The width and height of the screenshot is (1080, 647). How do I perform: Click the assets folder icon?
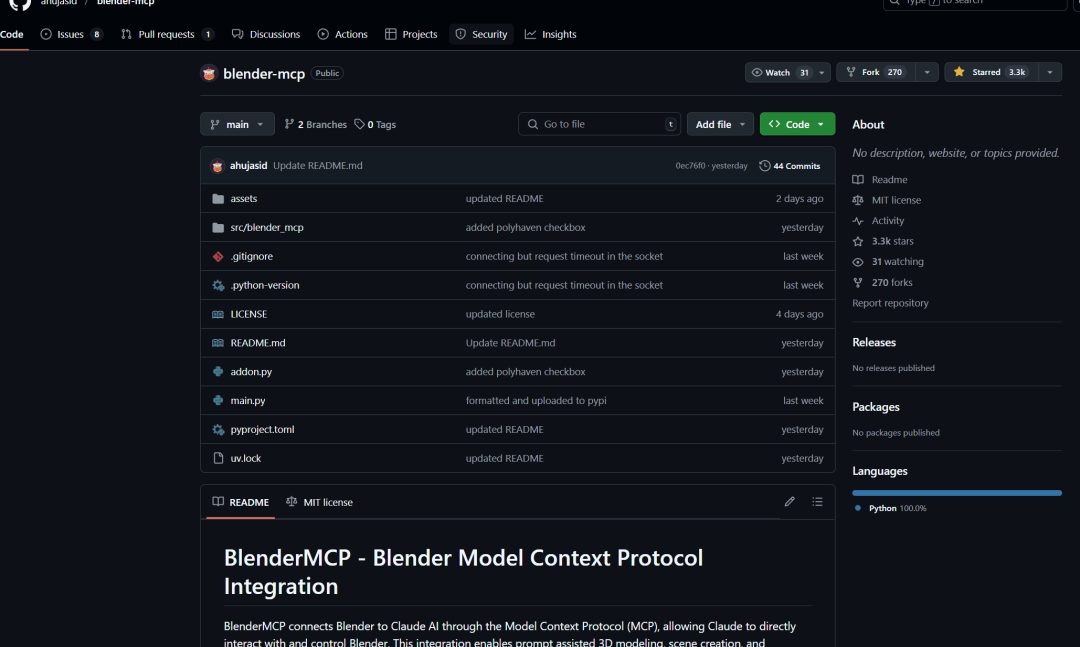click(218, 199)
